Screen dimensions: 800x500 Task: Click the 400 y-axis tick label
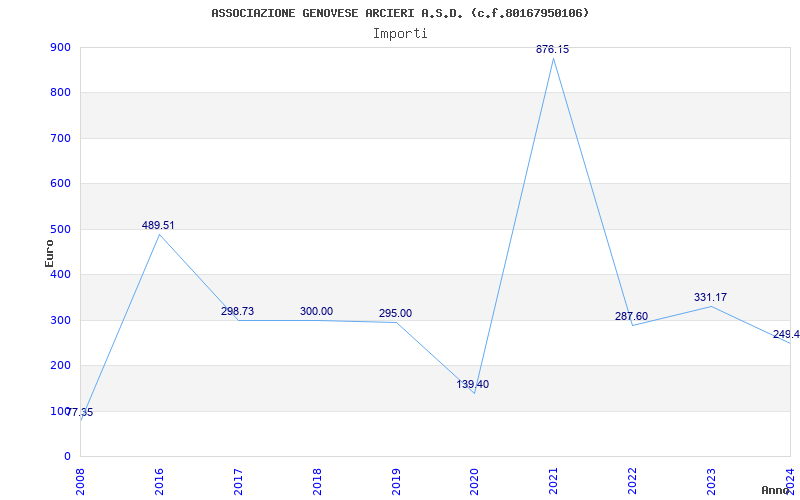[60, 274]
